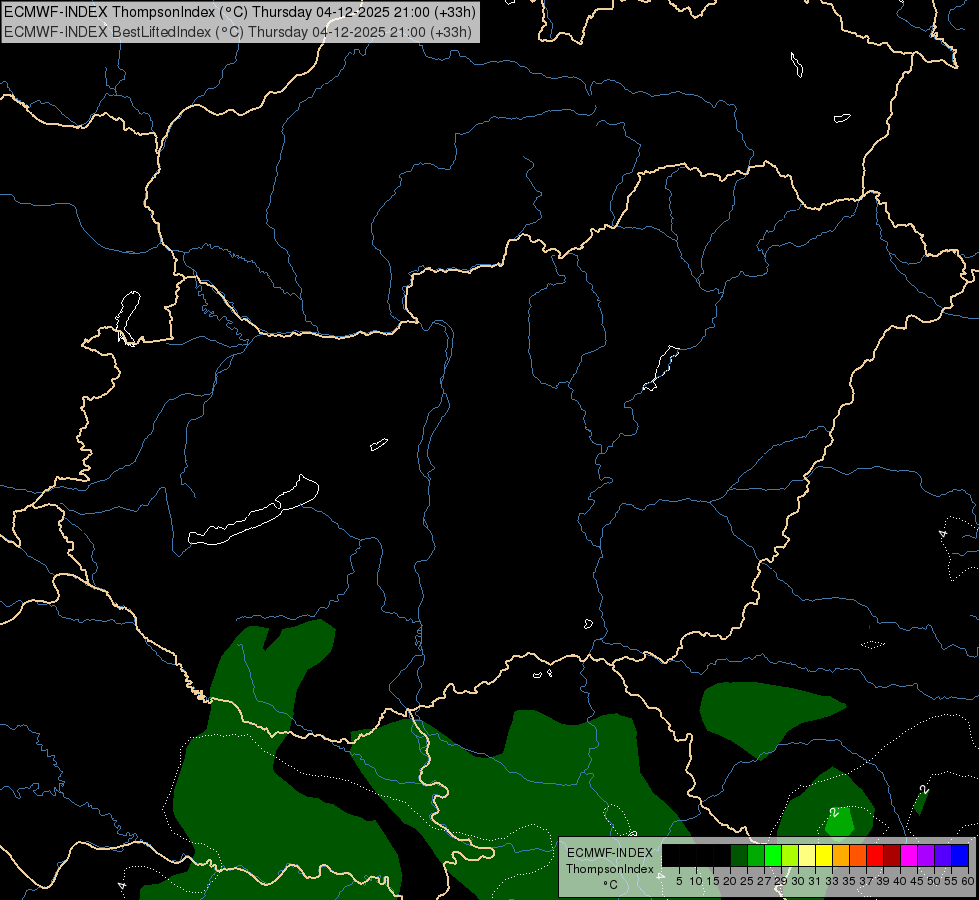Click the legend tick value 5
Image resolution: width=979 pixels, height=900 pixels.
click(x=679, y=881)
